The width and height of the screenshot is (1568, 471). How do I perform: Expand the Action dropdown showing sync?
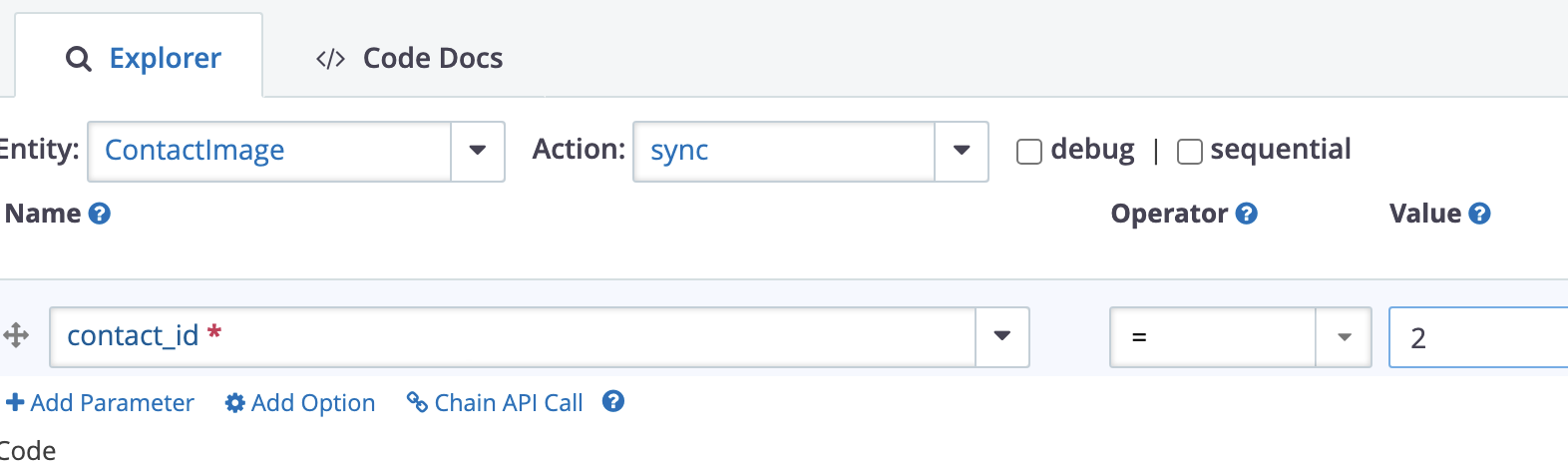pos(811,151)
